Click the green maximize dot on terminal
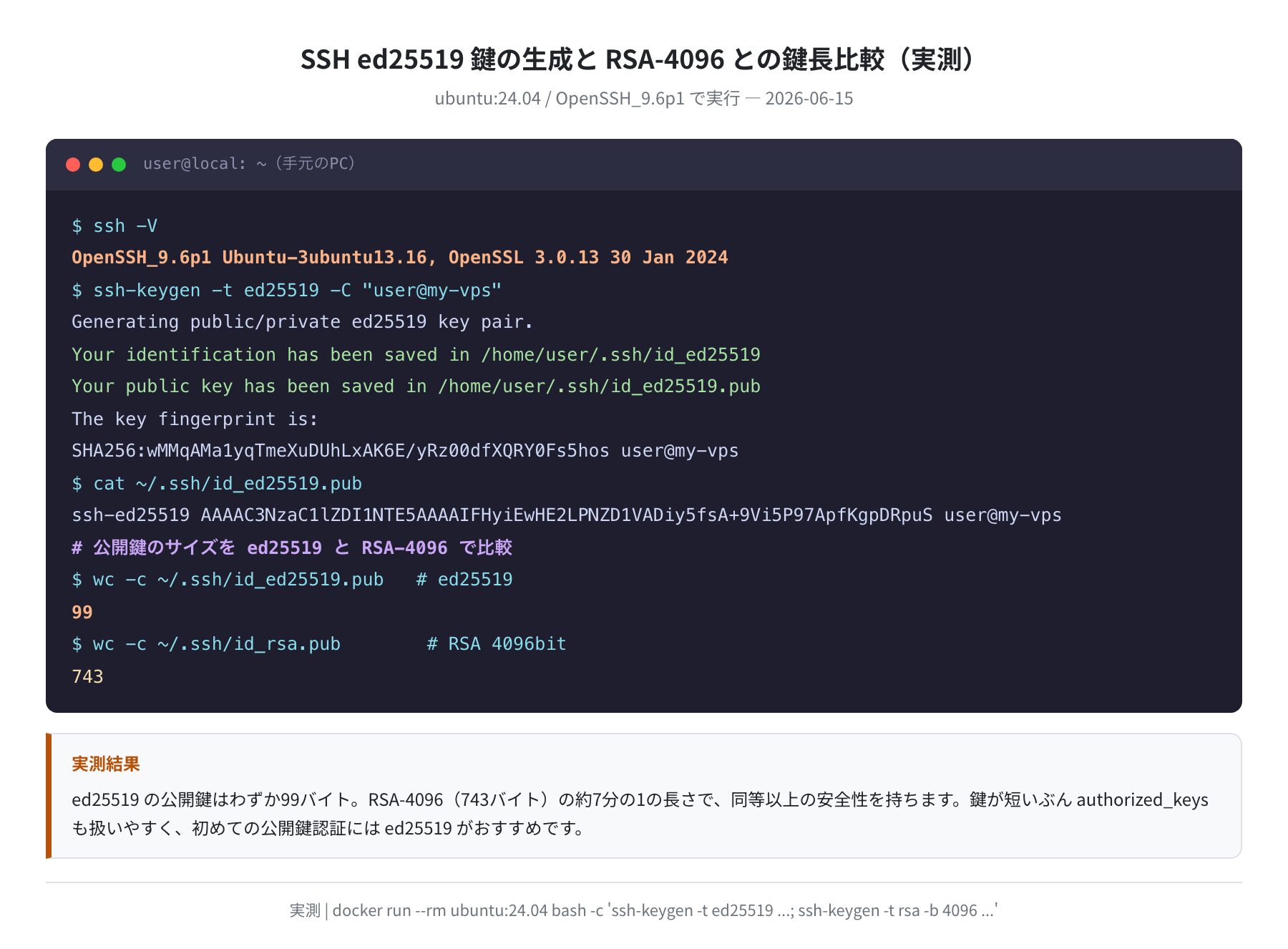The width and height of the screenshot is (1288, 949). 119,165
